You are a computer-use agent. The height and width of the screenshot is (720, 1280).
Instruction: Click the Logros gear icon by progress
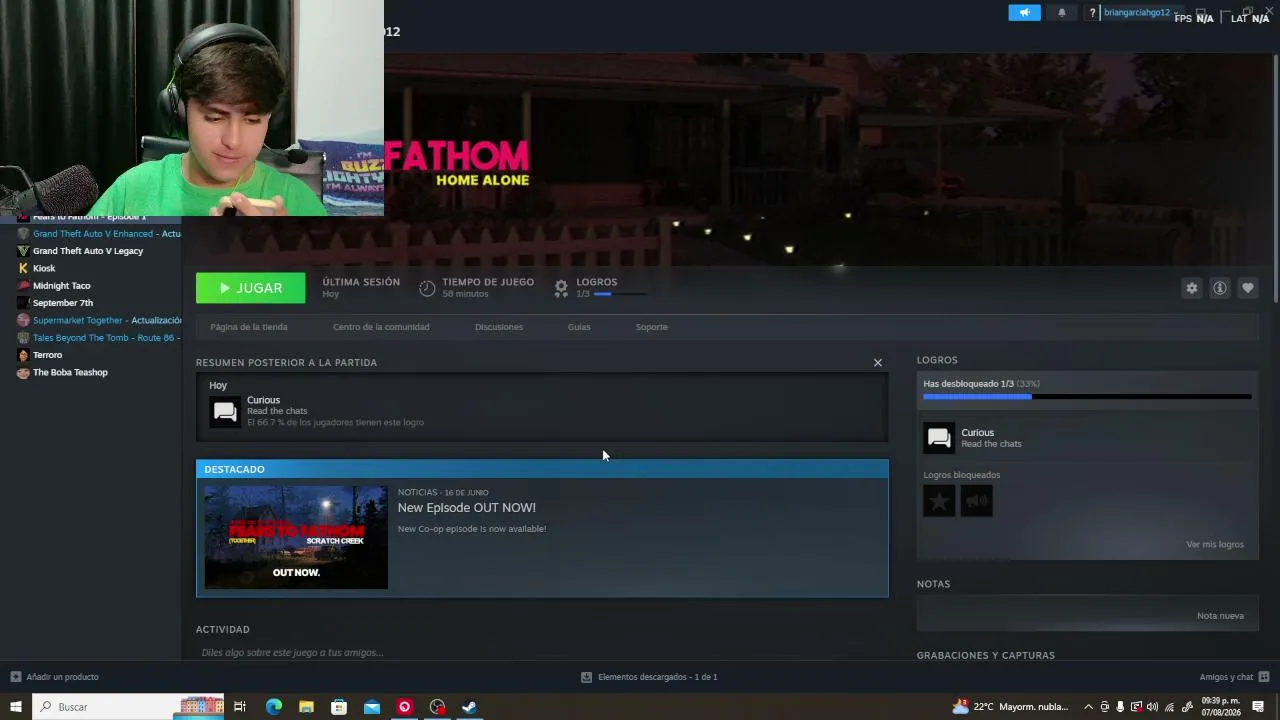(561, 288)
